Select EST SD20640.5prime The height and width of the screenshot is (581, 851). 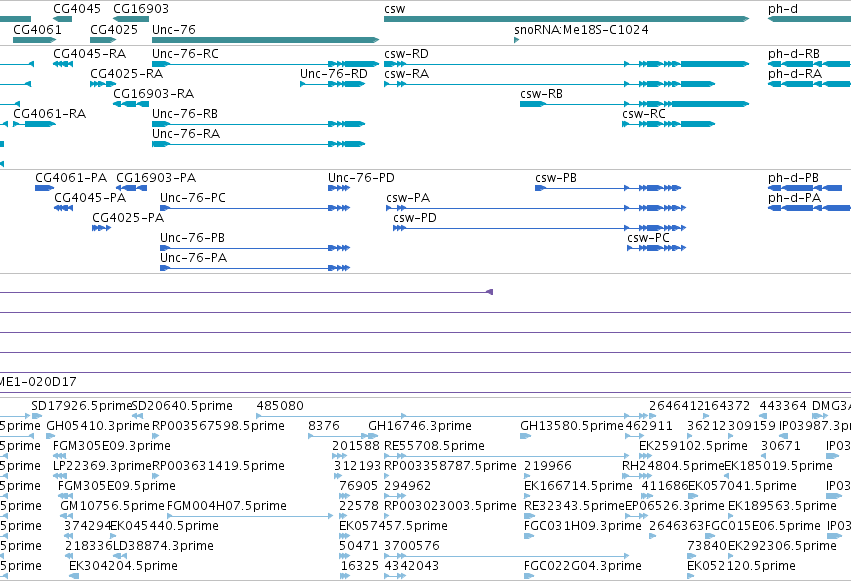coord(138,416)
